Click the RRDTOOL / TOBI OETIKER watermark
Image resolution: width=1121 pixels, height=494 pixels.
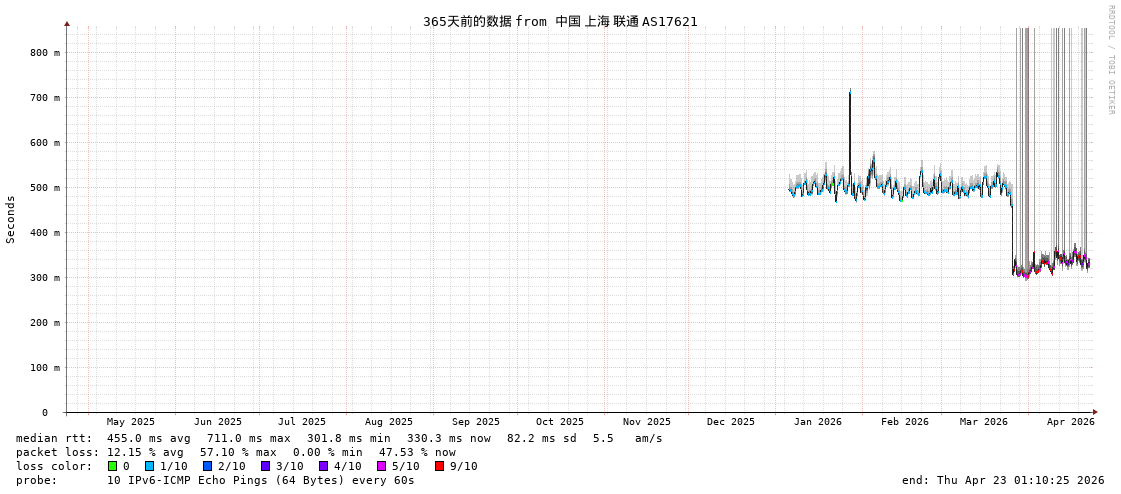[x=1110, y=60]
